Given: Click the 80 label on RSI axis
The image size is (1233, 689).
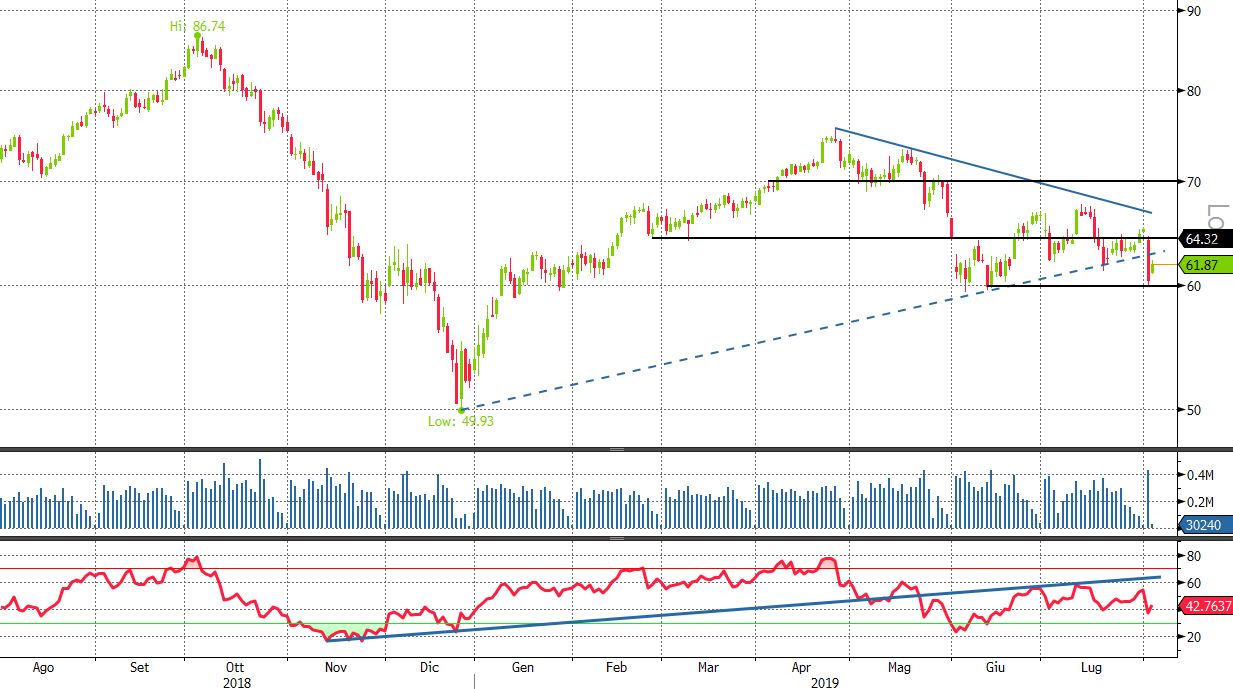Looking at the screenshot, I should coord(1194,556).
